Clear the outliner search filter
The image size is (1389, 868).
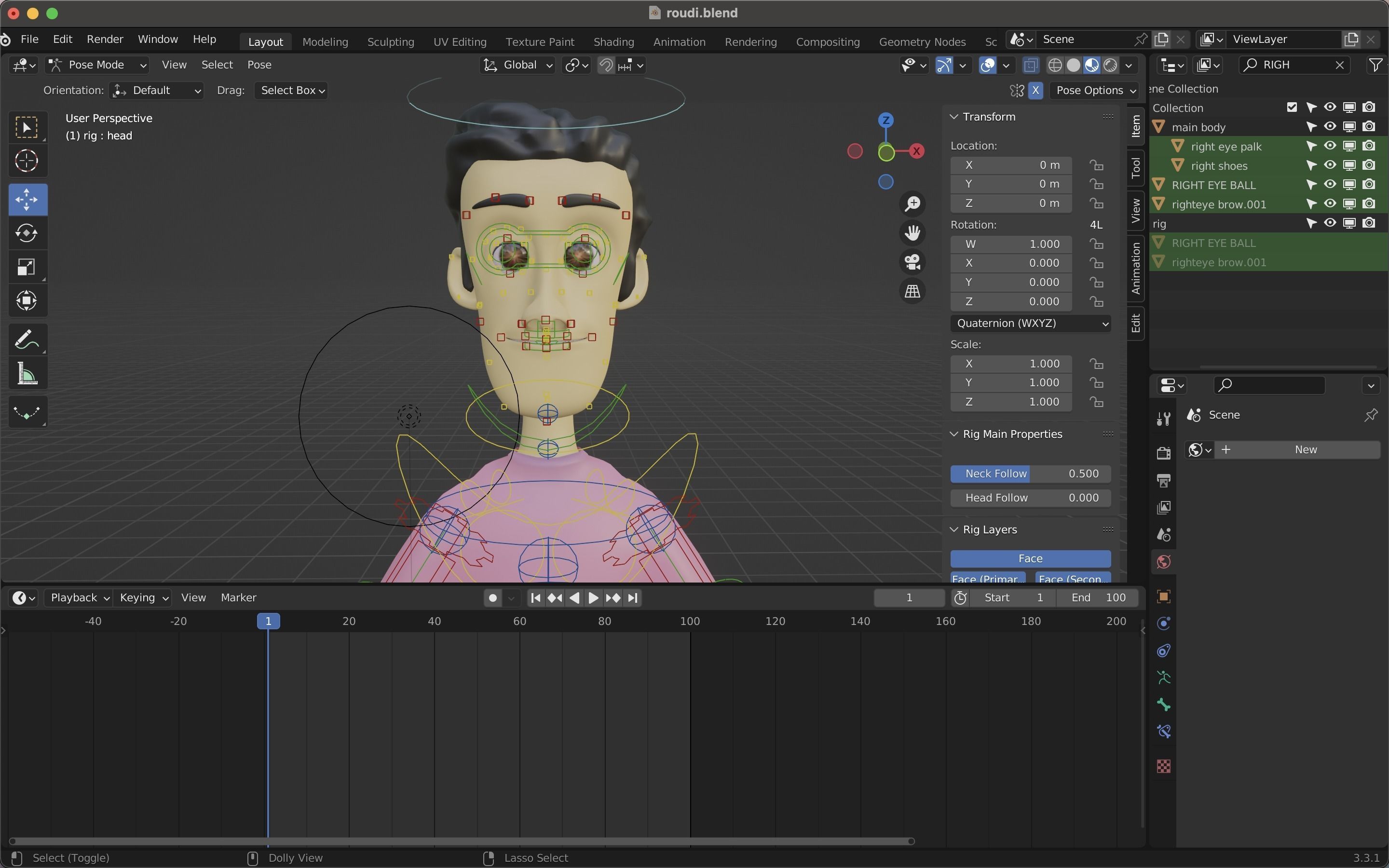[1340, 65]
